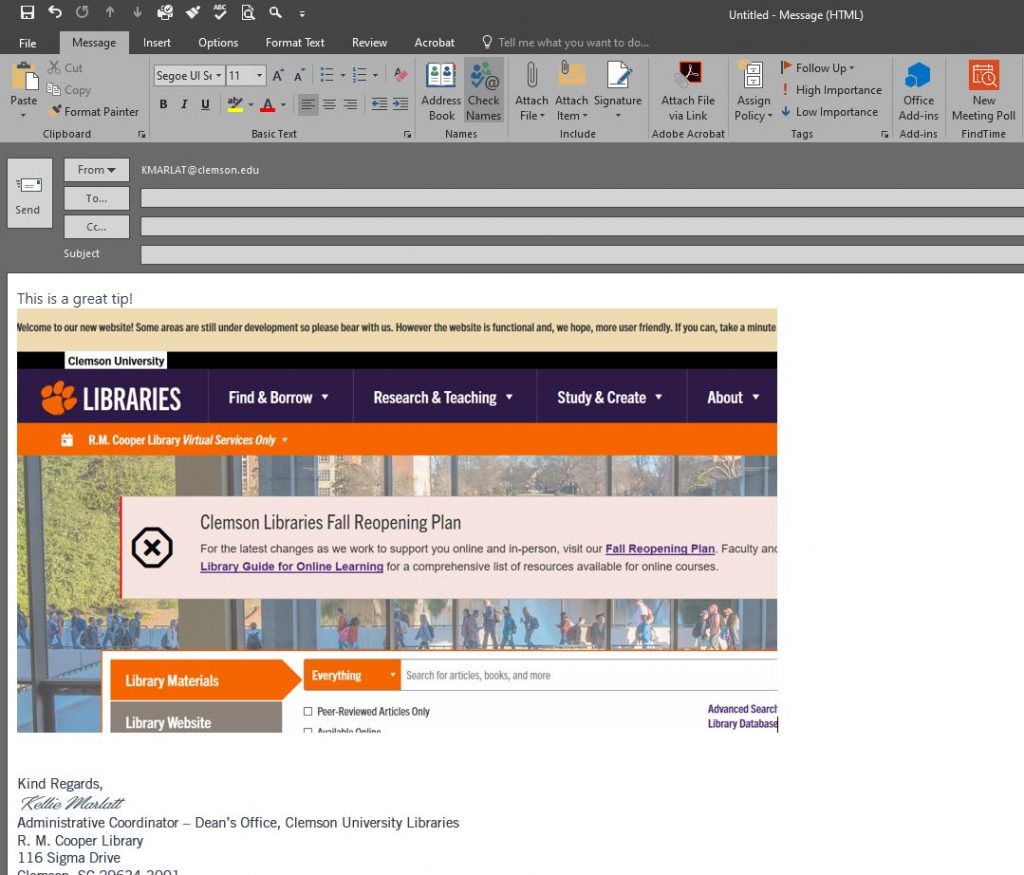
Task: Toggle underline formatting
Action: pyautogui.click(x=205, y=104)
